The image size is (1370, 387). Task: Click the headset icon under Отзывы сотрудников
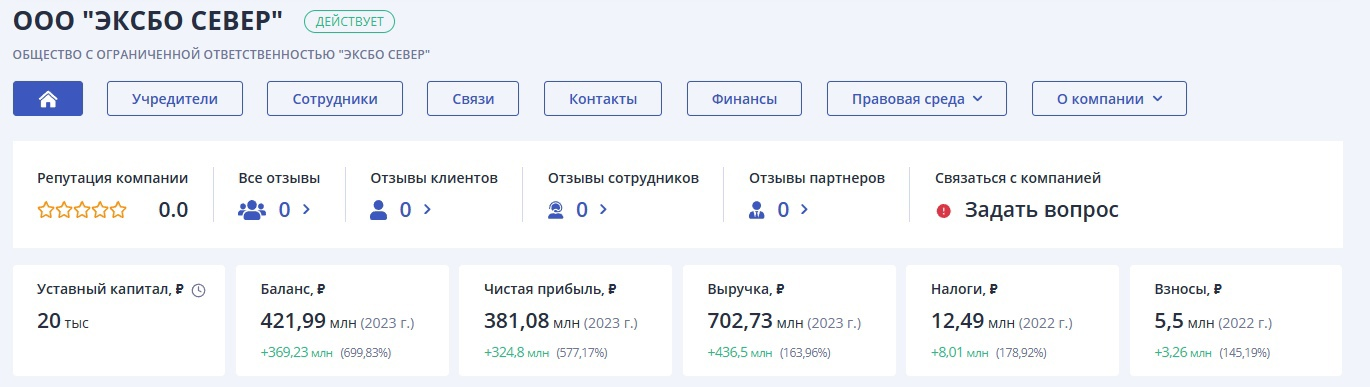pos(556,210)
